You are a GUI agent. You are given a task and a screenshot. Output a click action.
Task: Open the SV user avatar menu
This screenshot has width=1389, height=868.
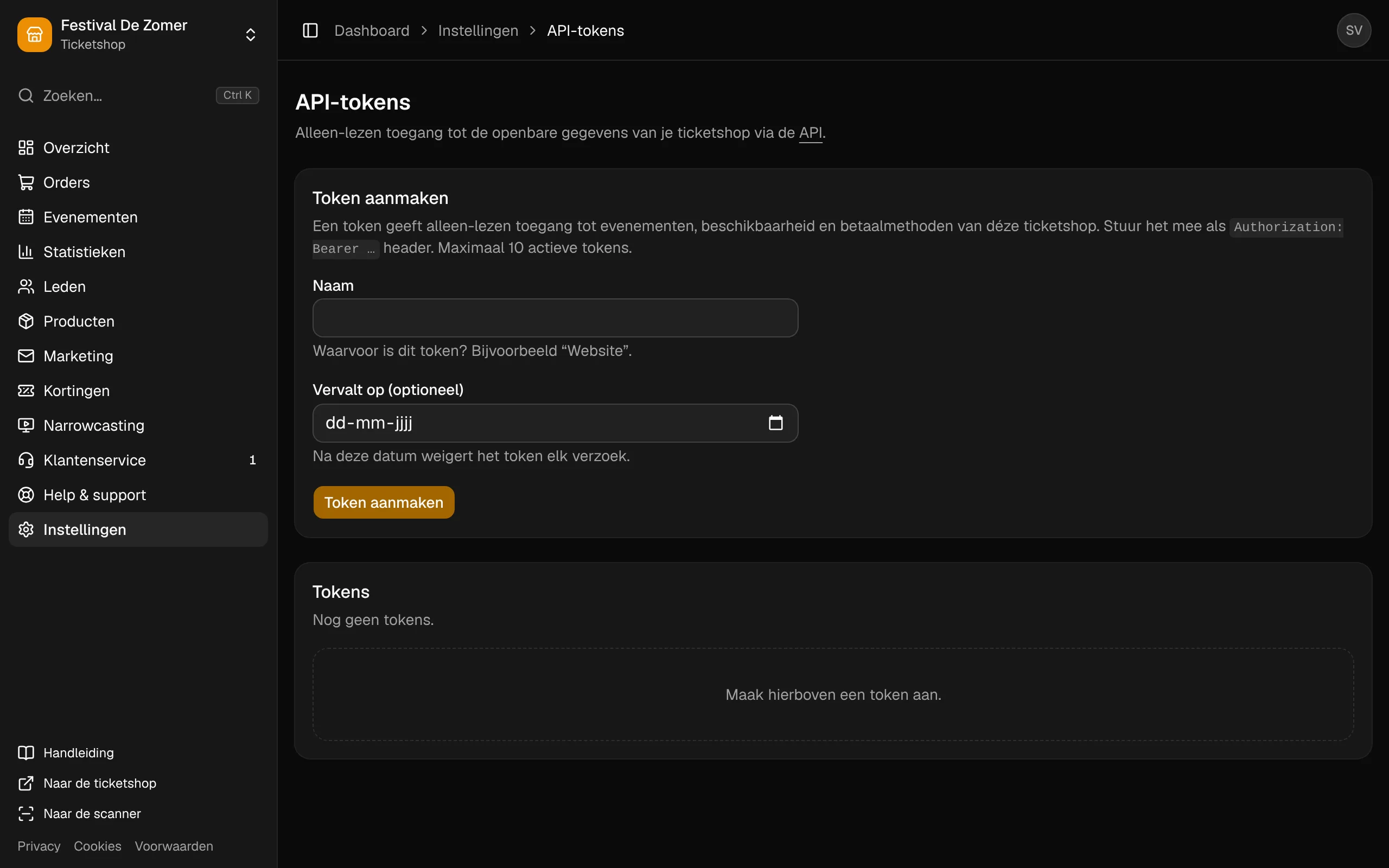(x=1354, y=30)
